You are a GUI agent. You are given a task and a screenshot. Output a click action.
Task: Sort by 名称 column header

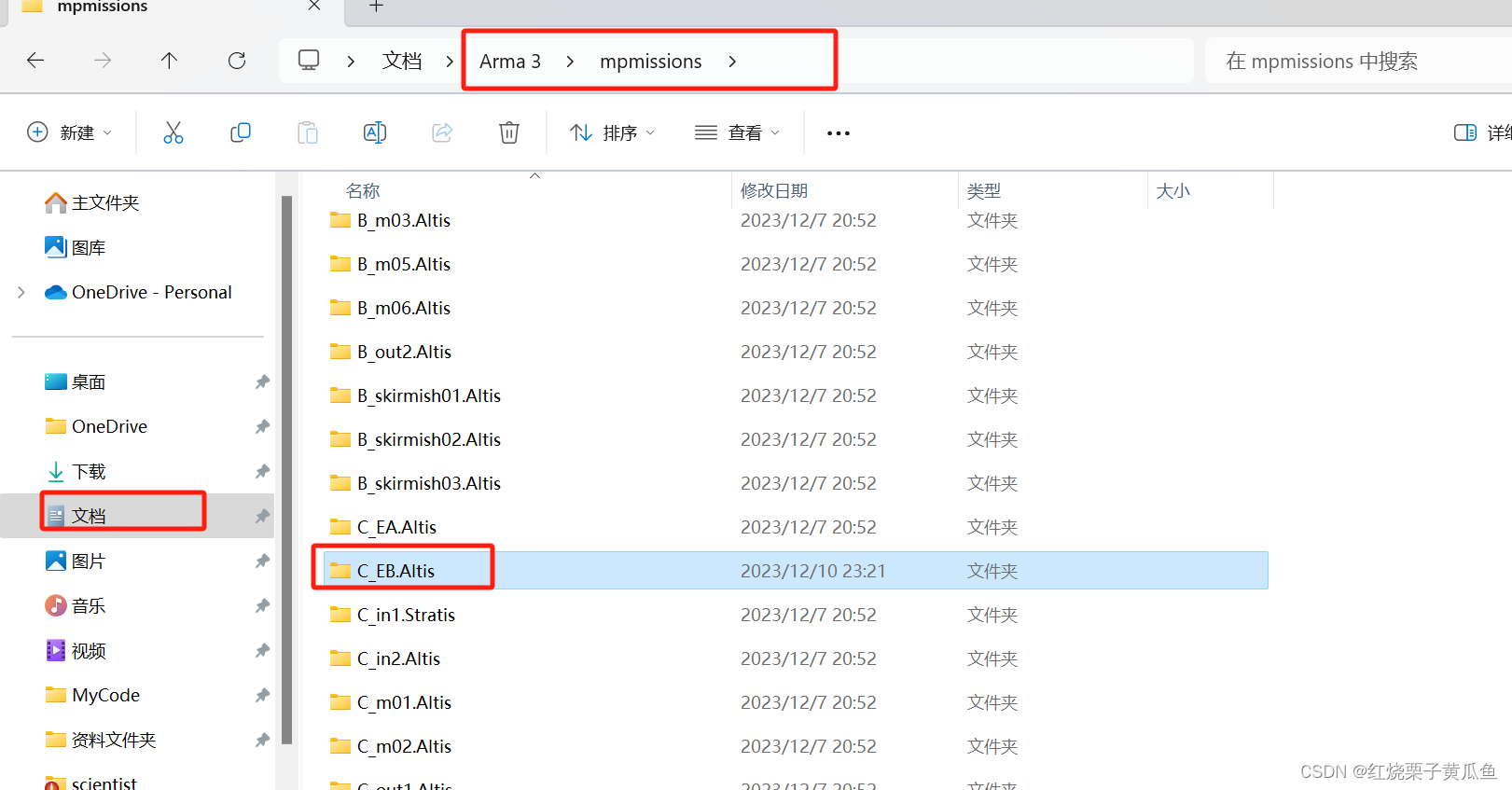(x=363, y=190)
